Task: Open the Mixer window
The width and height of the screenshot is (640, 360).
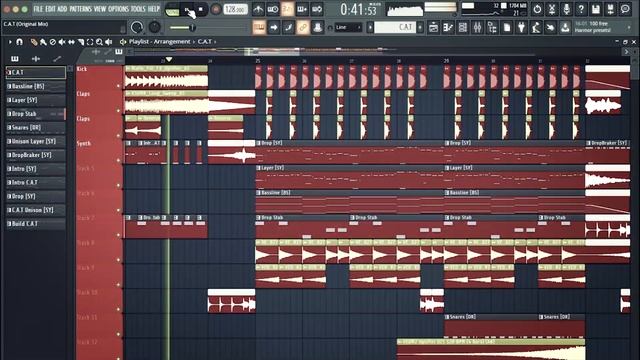Action: (478, 27)
